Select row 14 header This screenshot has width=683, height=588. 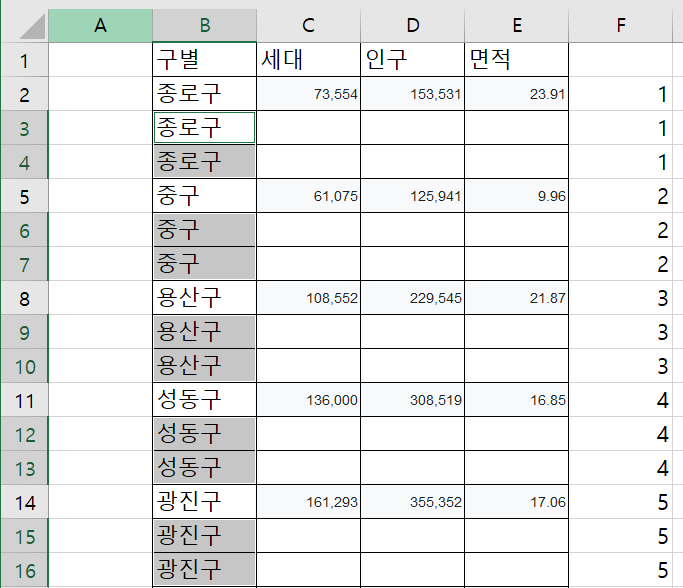(x=24, y=502)
